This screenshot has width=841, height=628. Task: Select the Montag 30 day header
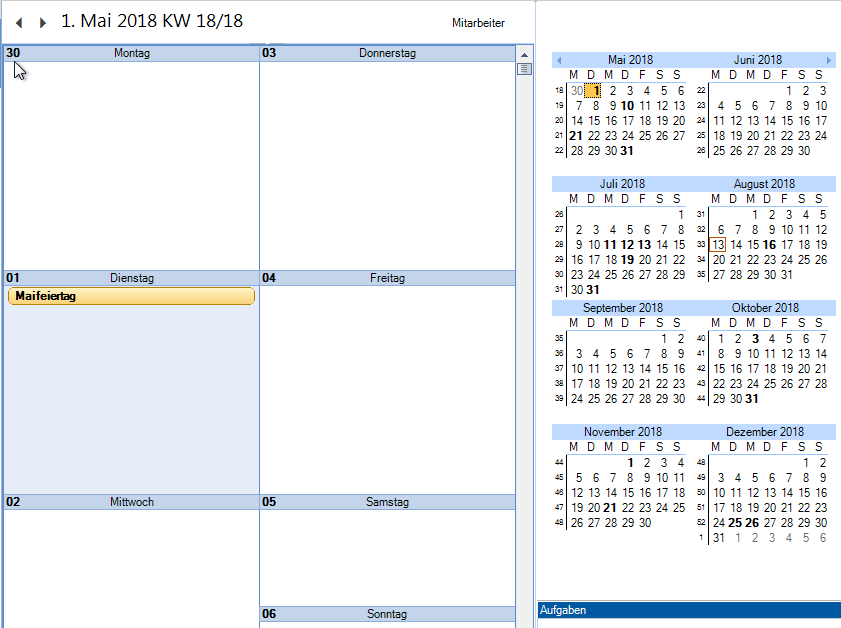coord(131,53)
